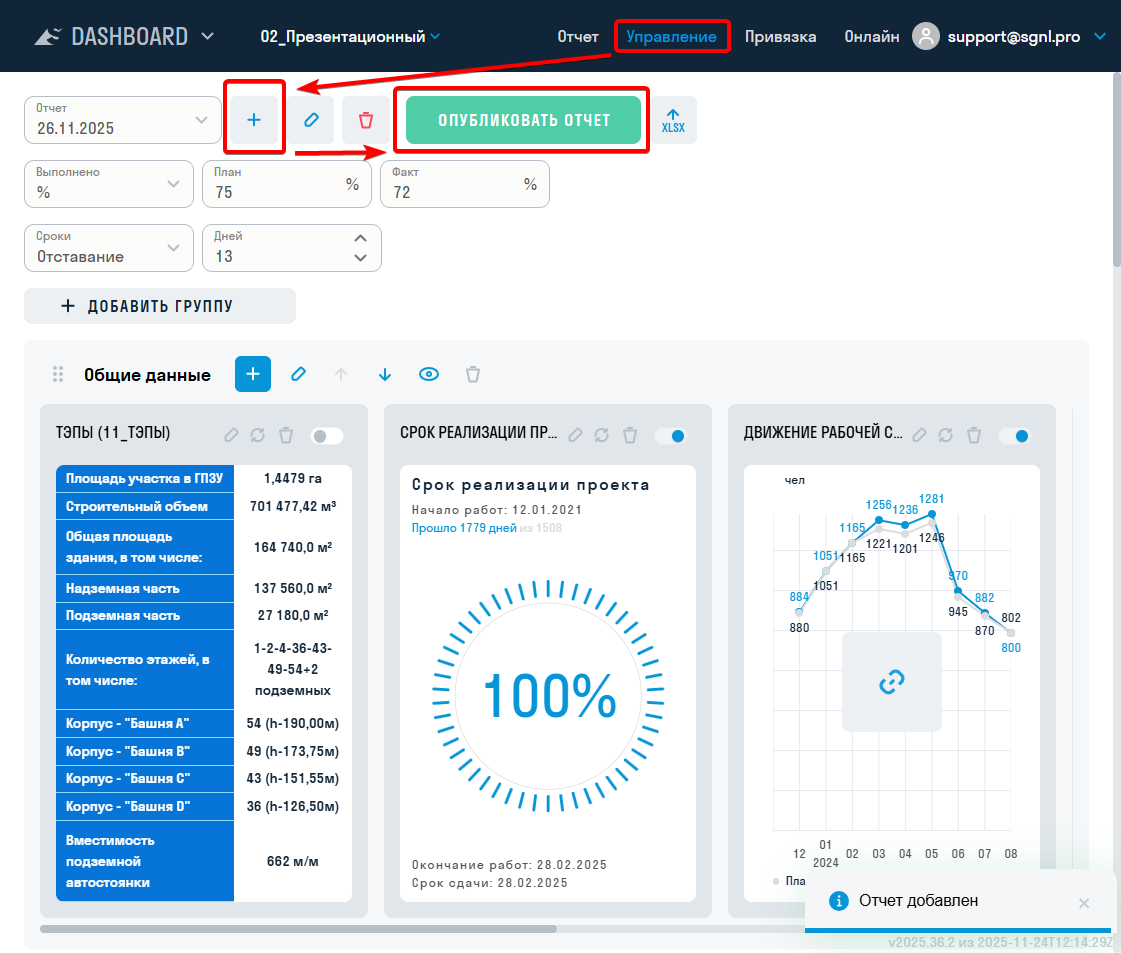The image size is (1121, 953).
Task: Switch to the Привязка tab
Action: coord(780,37)
